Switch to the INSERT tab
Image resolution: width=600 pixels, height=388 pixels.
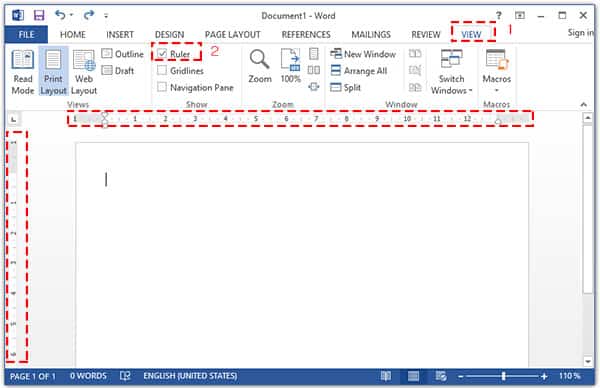click(x=120, y=35)
